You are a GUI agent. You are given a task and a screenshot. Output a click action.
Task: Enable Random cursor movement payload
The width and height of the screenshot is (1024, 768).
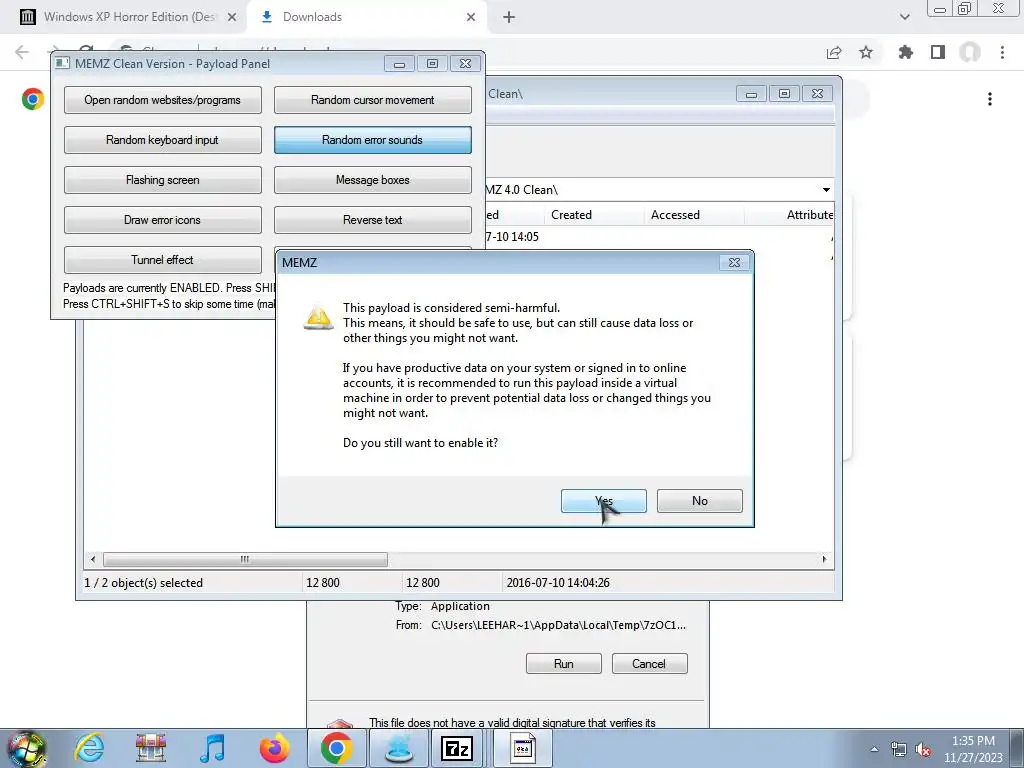click(372, 100)
